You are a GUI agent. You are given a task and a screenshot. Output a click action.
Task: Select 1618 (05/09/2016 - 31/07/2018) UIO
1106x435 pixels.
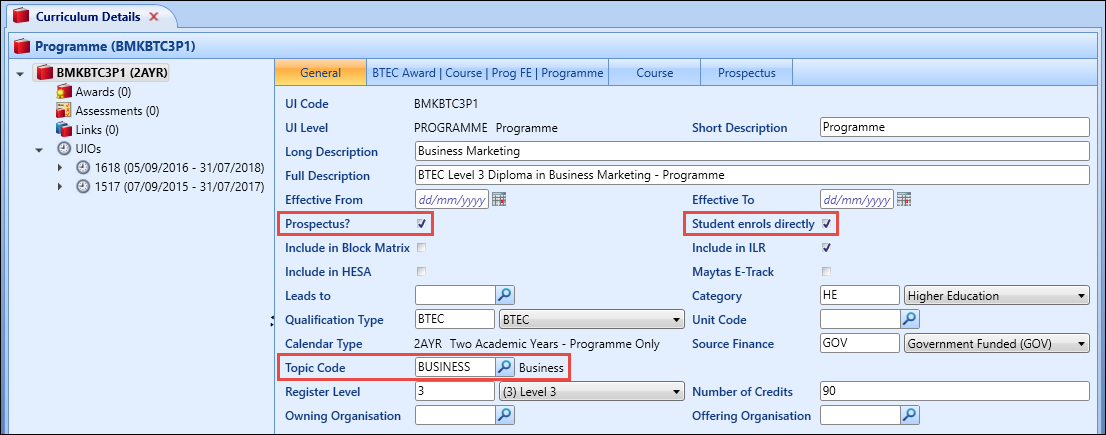(x=179, y=168)
